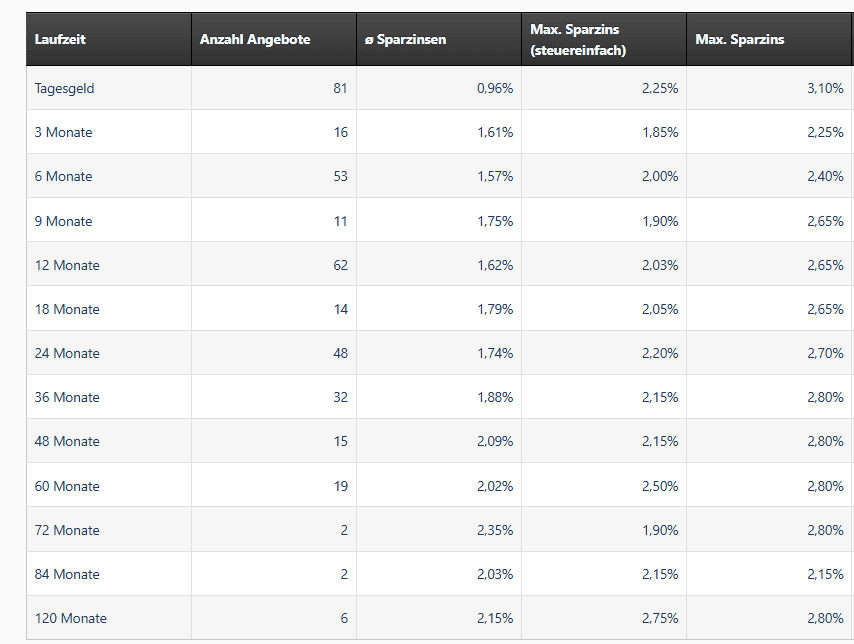Open the Tagesgeld row link
This screenshot has height=644, width=854.
64,88
